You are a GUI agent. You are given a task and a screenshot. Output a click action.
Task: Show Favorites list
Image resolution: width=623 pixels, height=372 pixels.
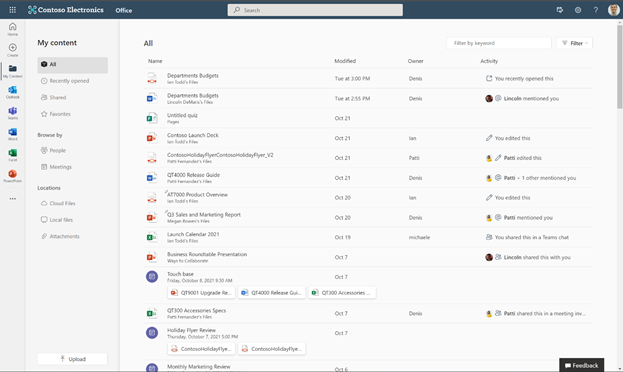(x=56, y=114)
